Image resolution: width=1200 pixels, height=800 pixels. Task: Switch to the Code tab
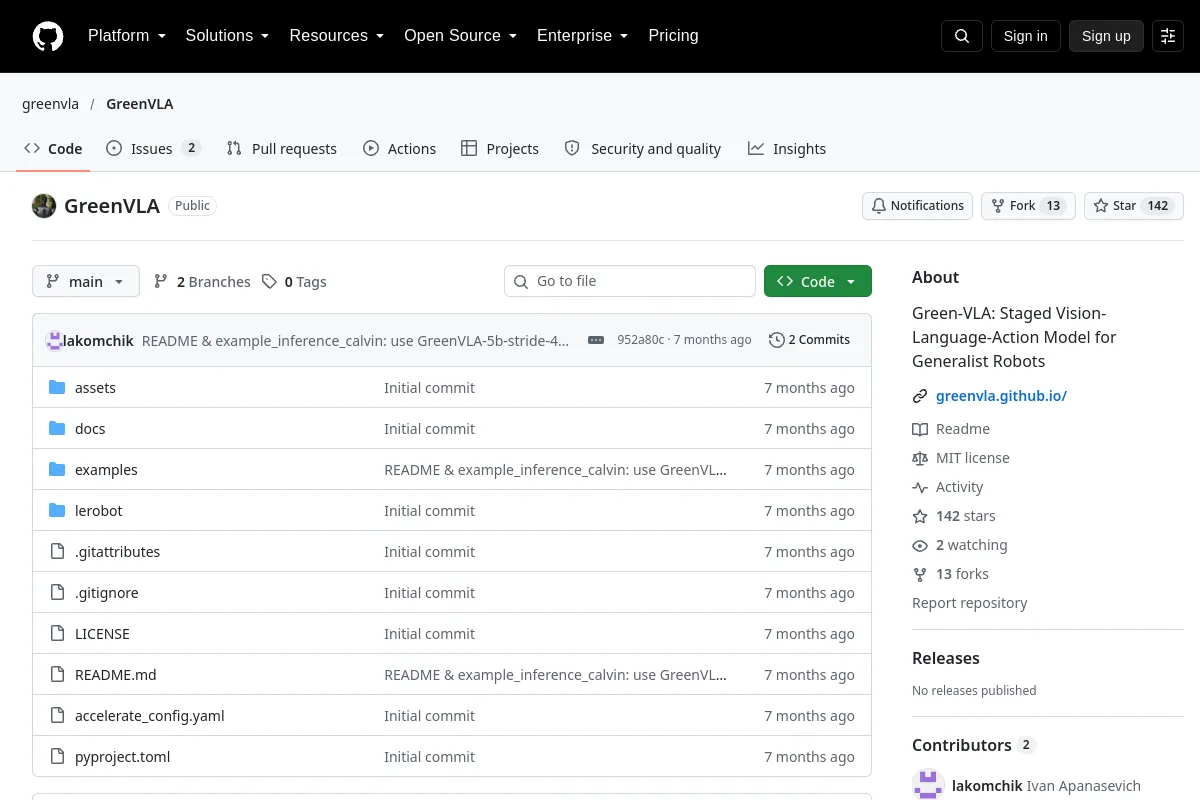(54, 149)
